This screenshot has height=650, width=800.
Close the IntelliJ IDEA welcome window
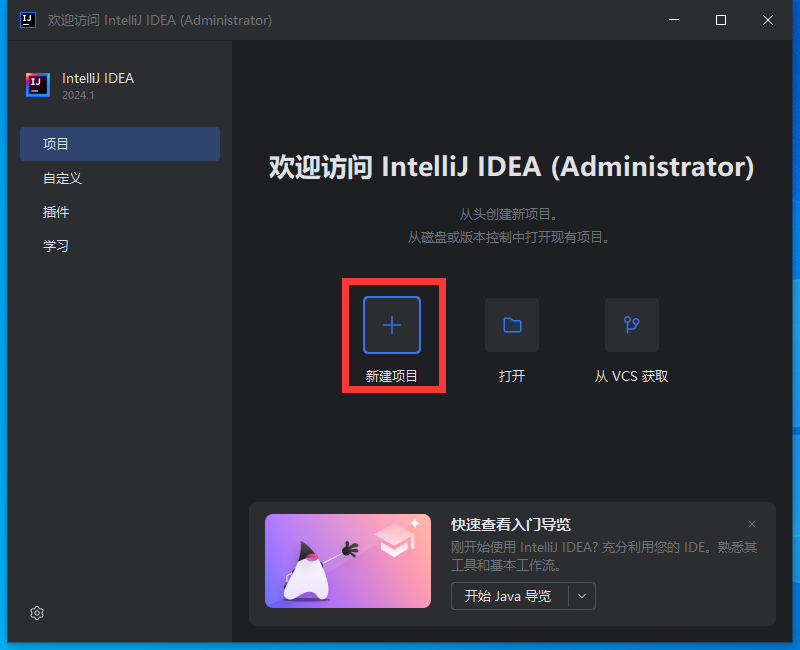[x=768, y=20]
